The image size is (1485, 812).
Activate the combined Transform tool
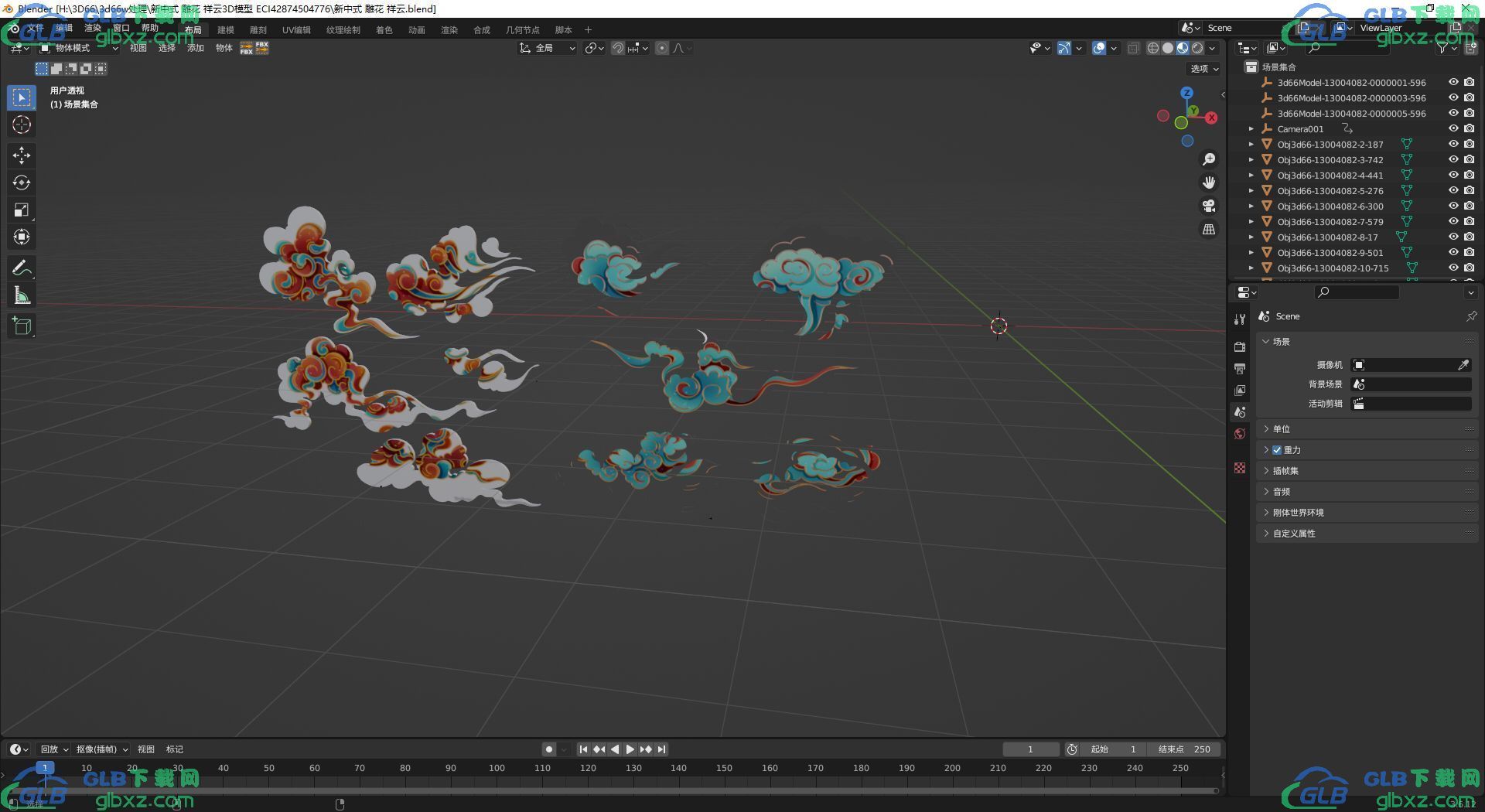point(22,237)
